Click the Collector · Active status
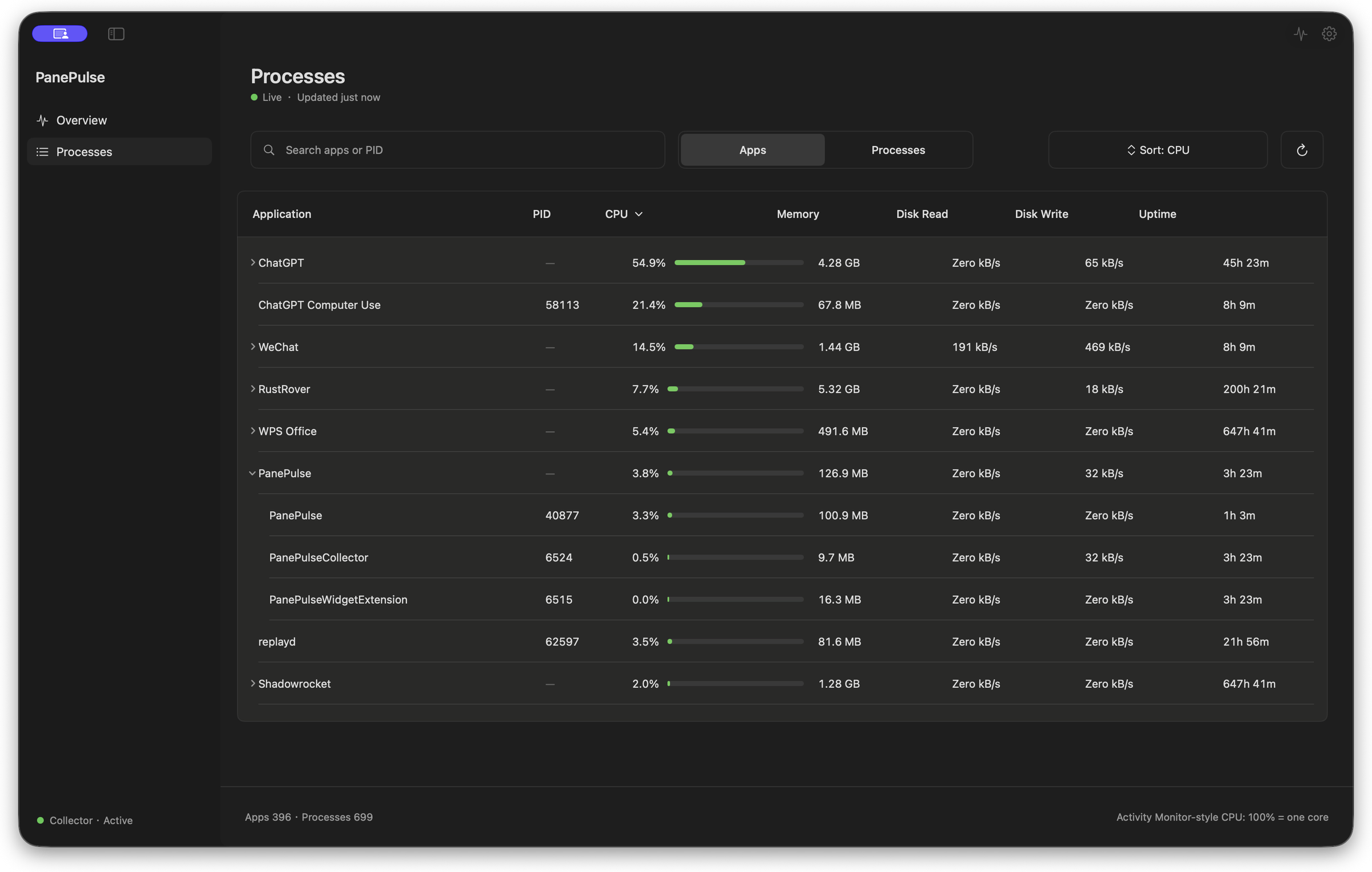The height and width of the screenshot is (872, 1372). pyautogui.click(x=85, y=820)
